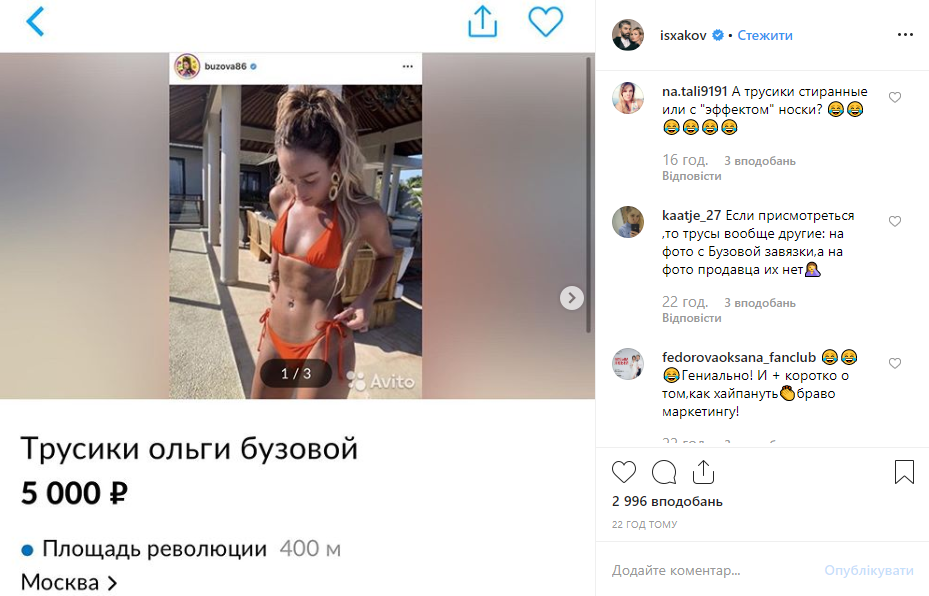Expand the Москва location chevron
Viewport: 929px width, 596px height.
pos(112,584)
